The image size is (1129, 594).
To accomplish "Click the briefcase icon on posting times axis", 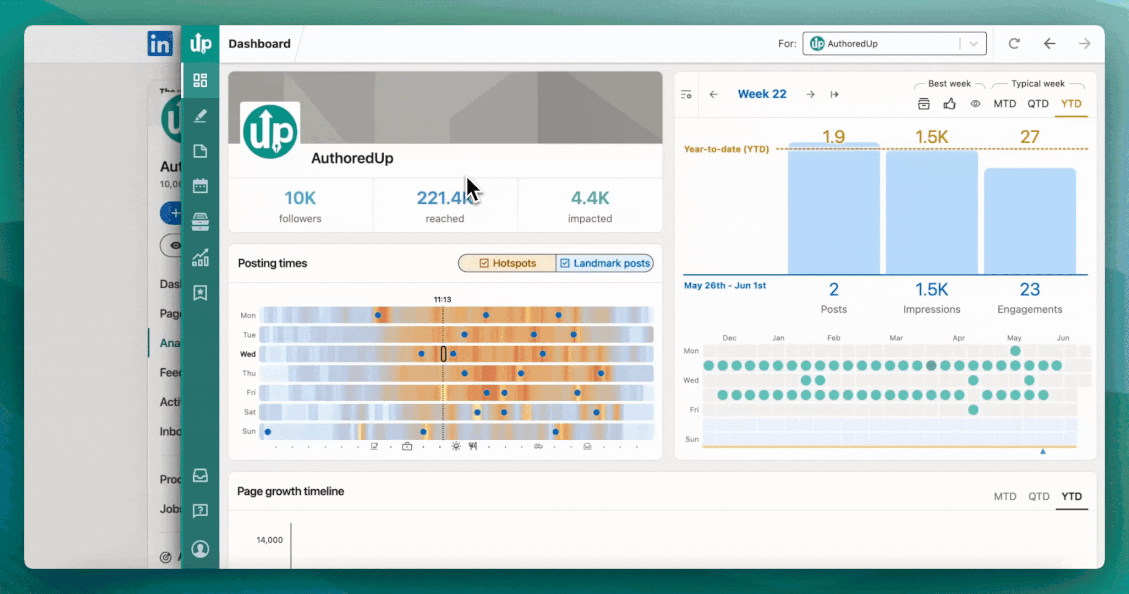I will (x=407, y=446).
